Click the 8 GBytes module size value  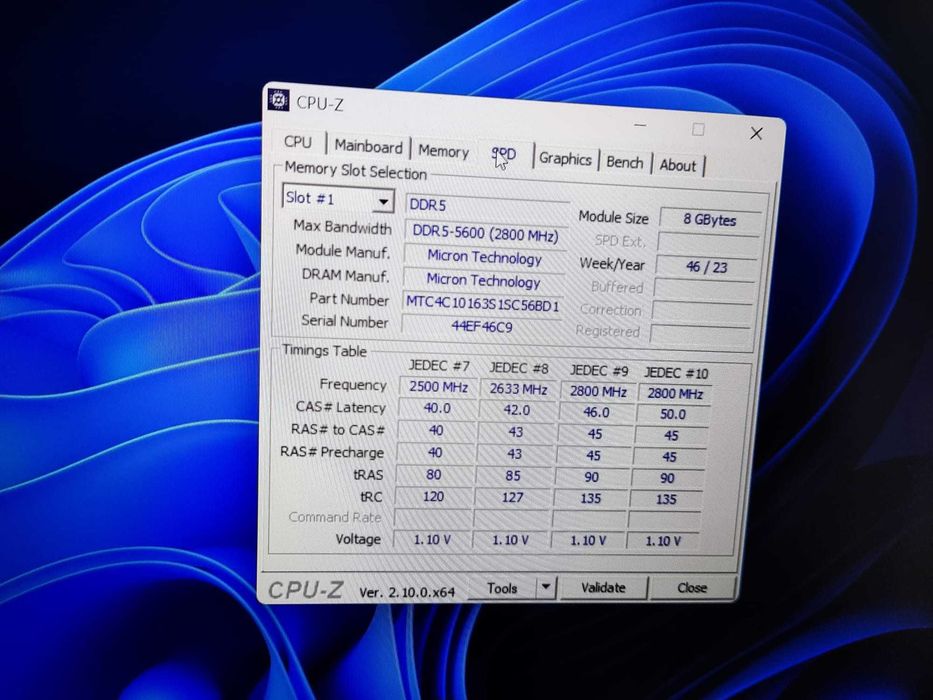click(x=710, y=220)
